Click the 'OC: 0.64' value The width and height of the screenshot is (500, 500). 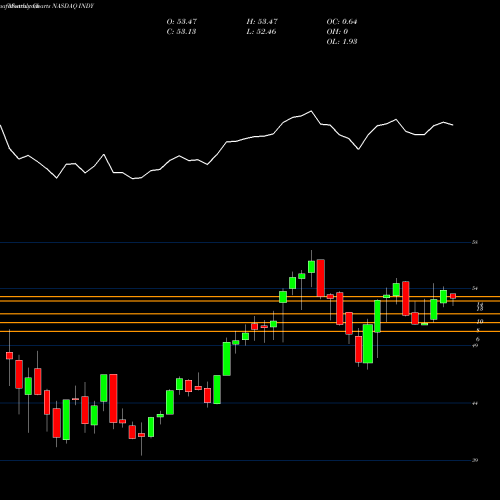click(342, 22)
